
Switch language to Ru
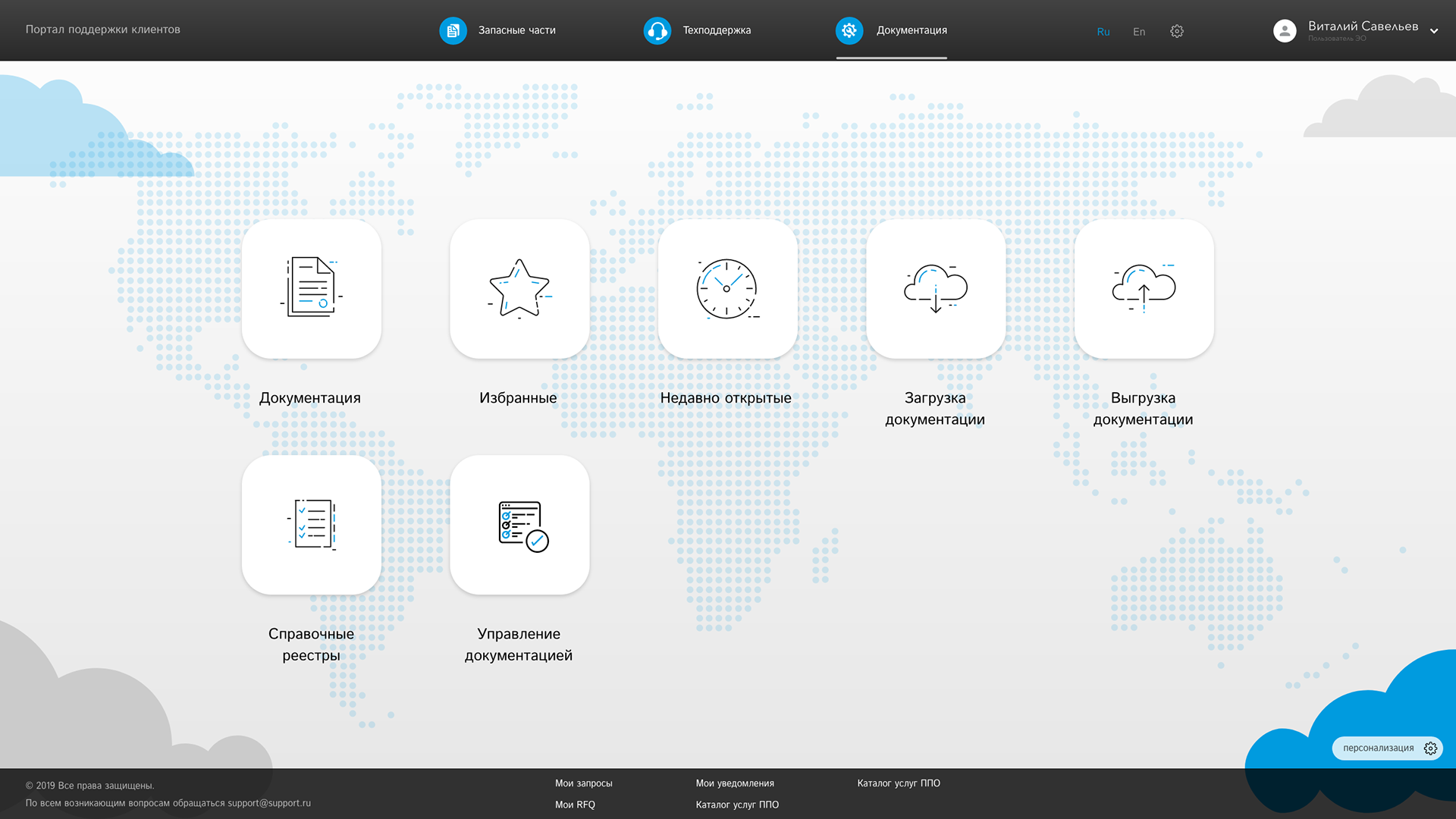click(x=1103, y=32)
